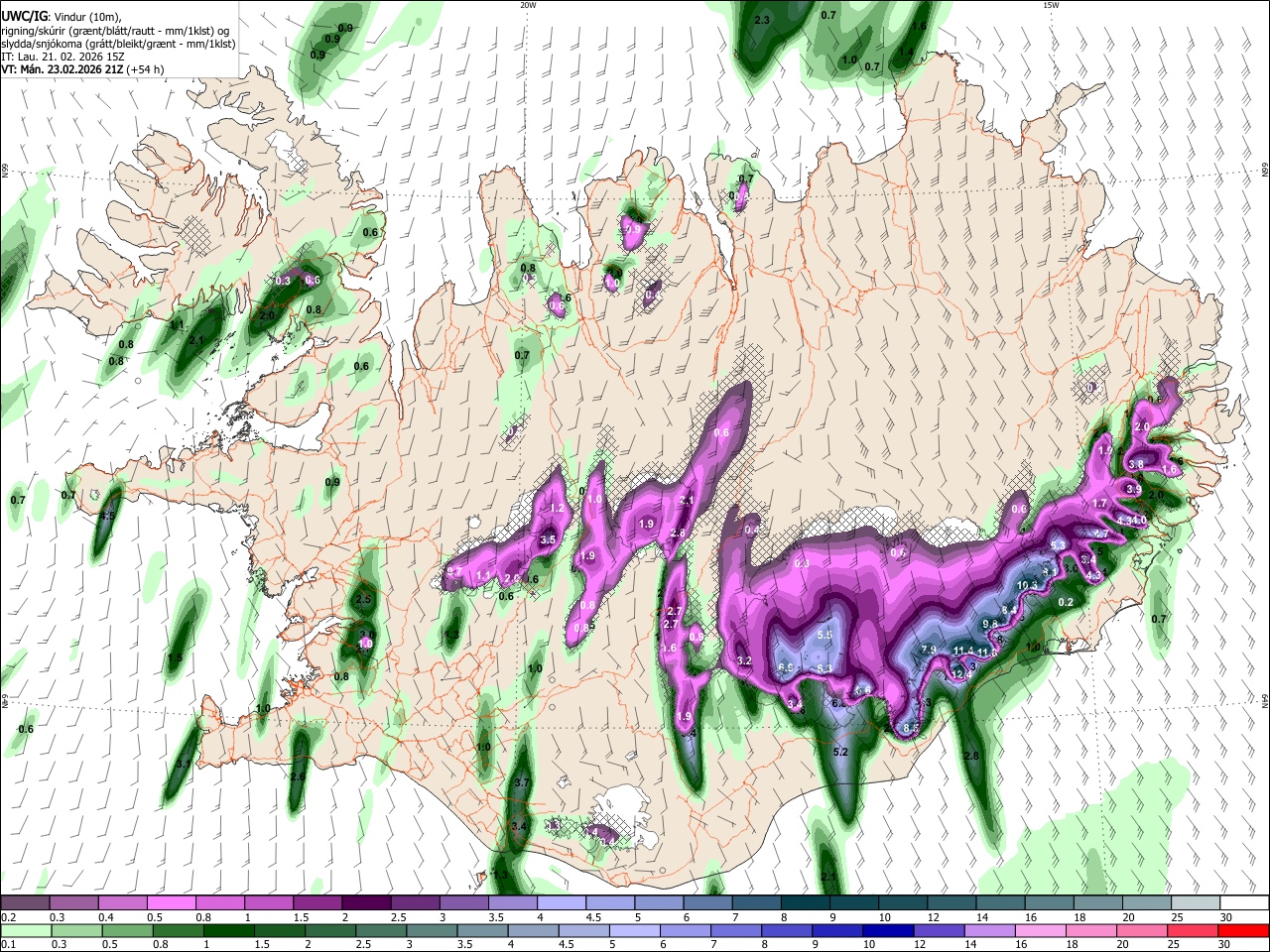Select the palest green 0.1 mm rain swatch
Viewport: 1270px width, 952px height.
(x=25, y=930)
